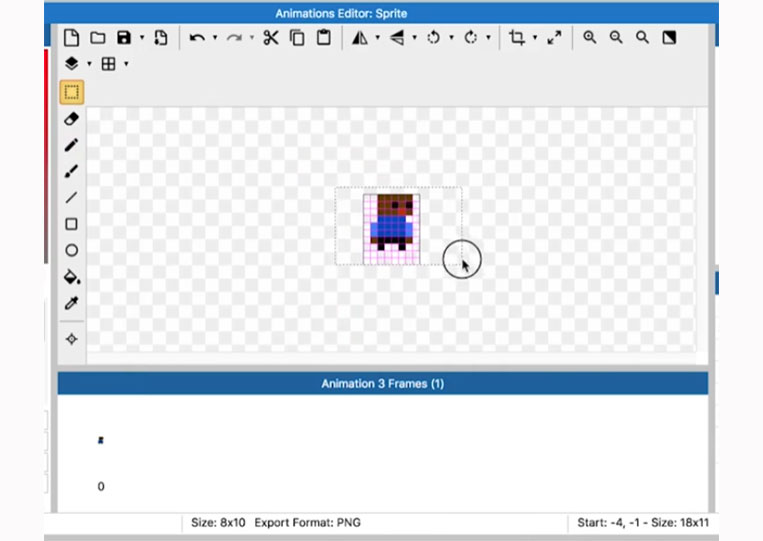The width and height of the screenshot is (763, 541).
Task: Click the layers stack icon
Action: pos(72,64)
